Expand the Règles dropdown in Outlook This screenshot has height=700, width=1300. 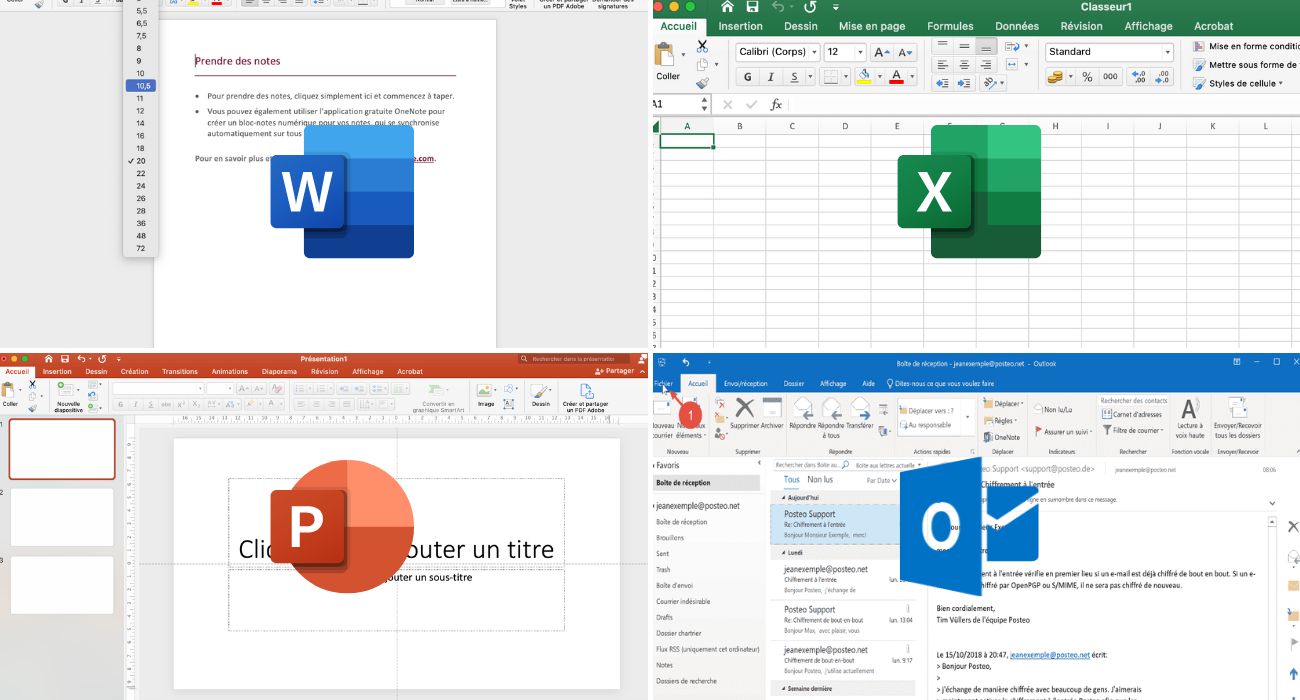coord(1001,421)
